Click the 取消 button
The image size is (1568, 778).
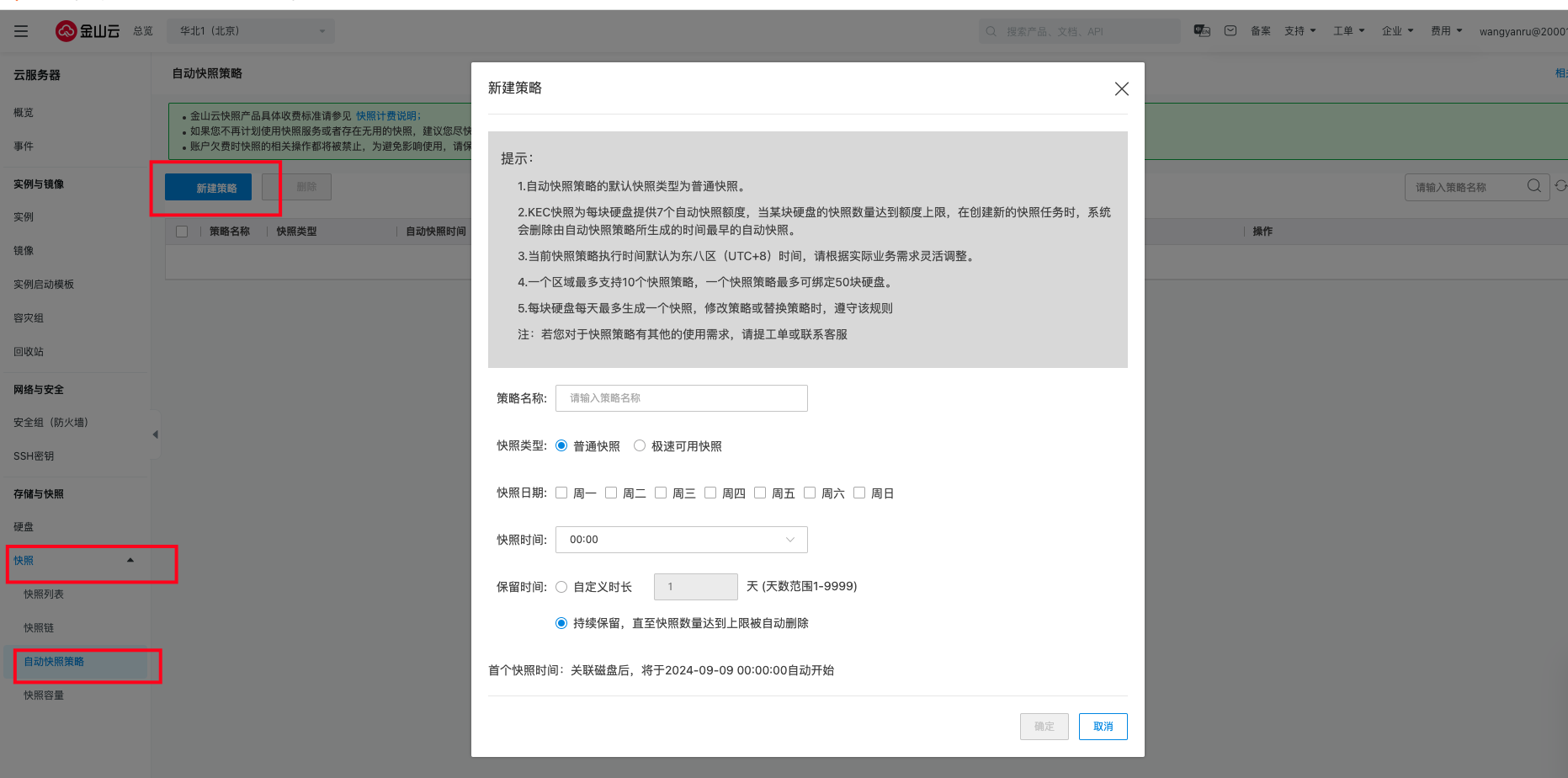(x=1103, y=727)
